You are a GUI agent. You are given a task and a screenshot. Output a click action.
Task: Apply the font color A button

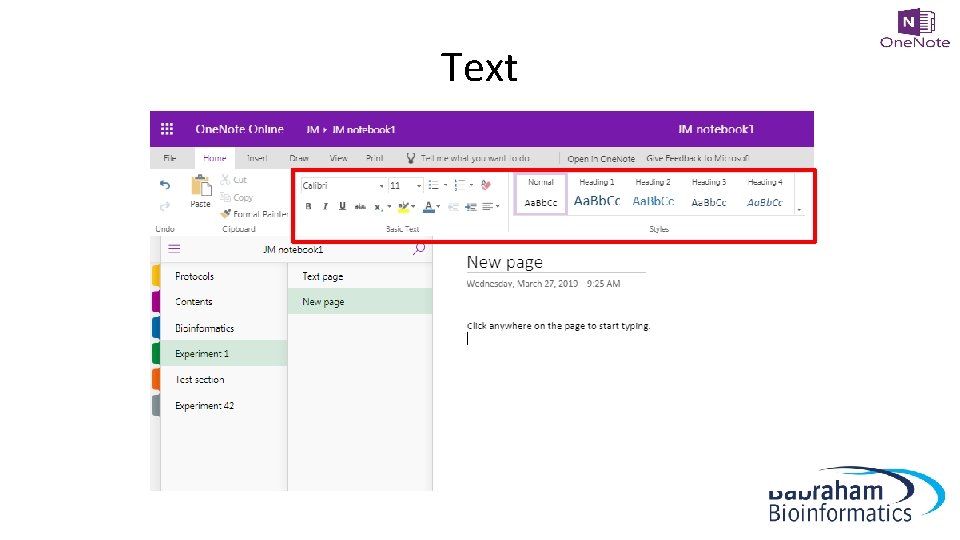429,207
